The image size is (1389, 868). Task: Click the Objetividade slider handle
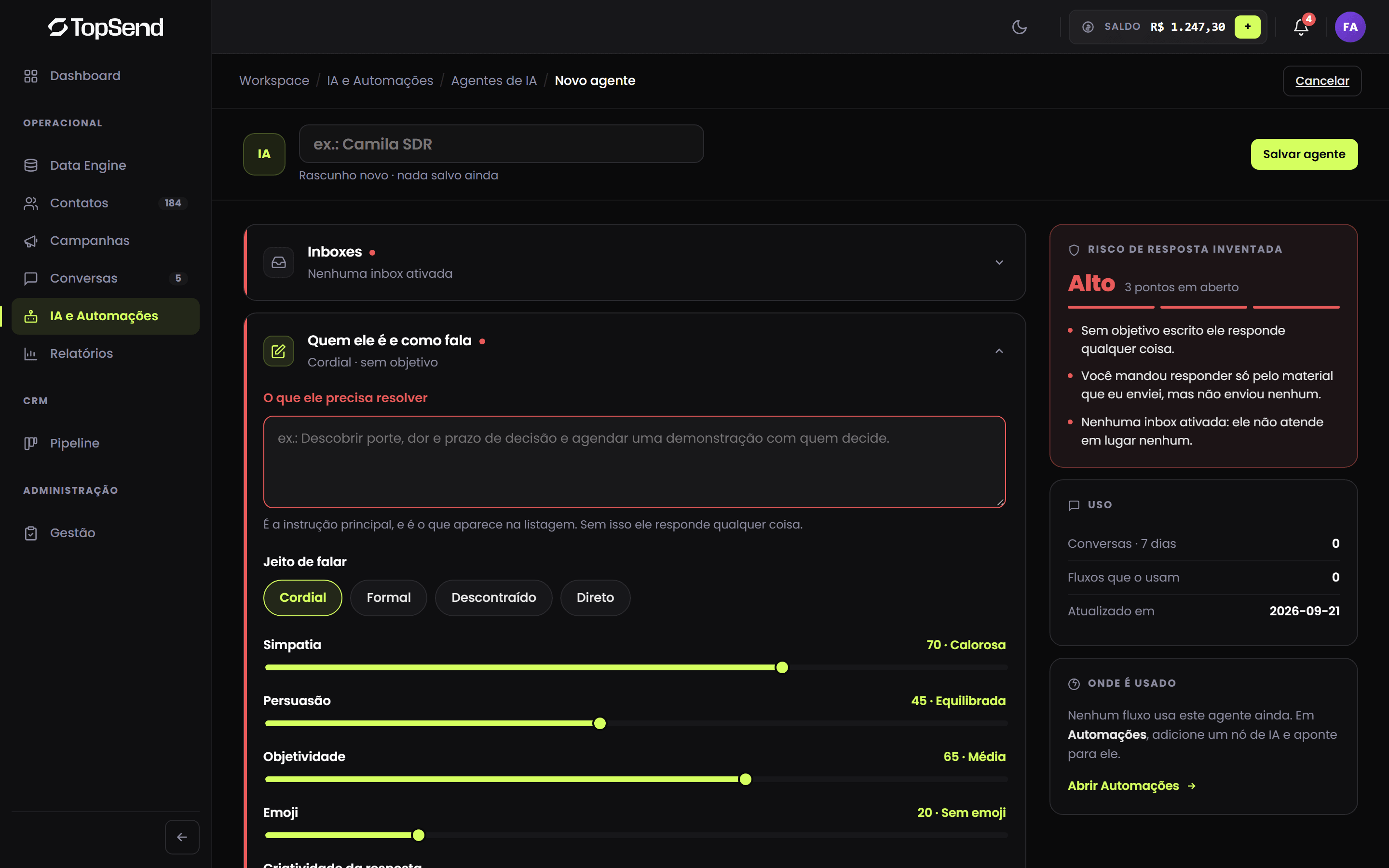tap(746, 779)
